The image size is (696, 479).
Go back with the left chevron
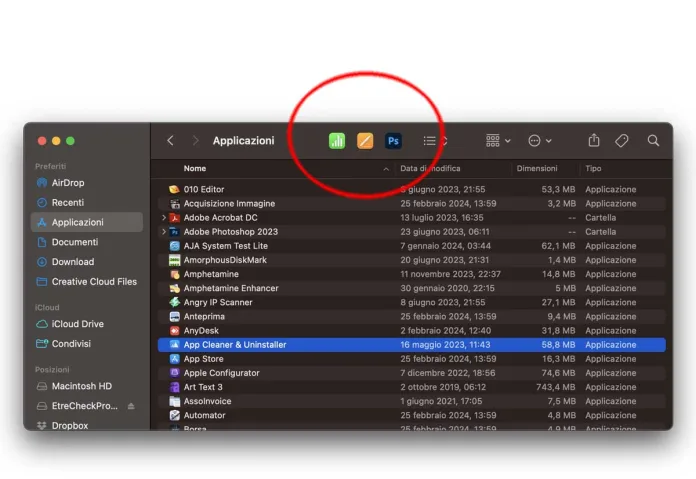pos(170,141)
